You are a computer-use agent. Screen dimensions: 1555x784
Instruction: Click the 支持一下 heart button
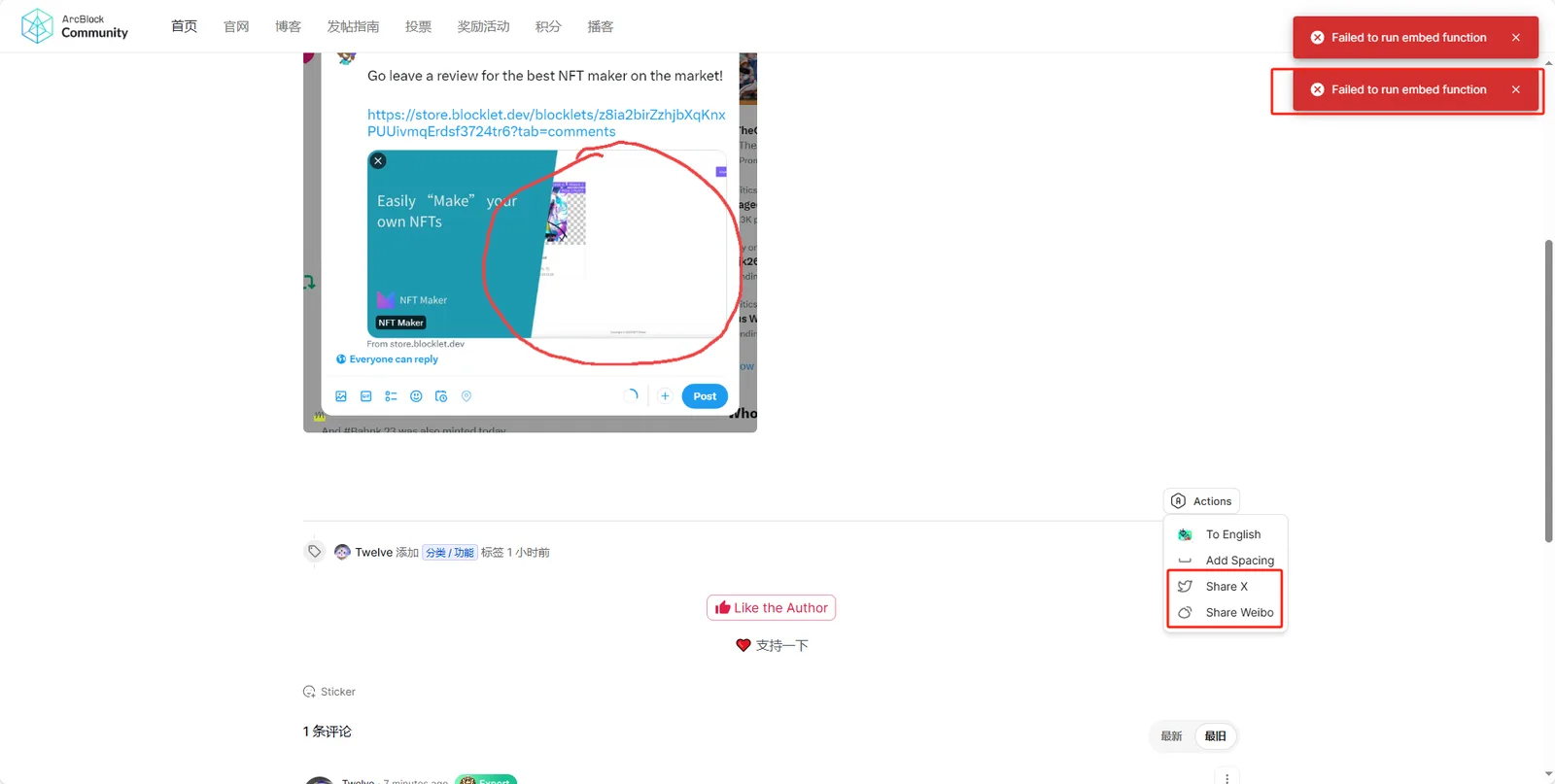click(772, 645)
